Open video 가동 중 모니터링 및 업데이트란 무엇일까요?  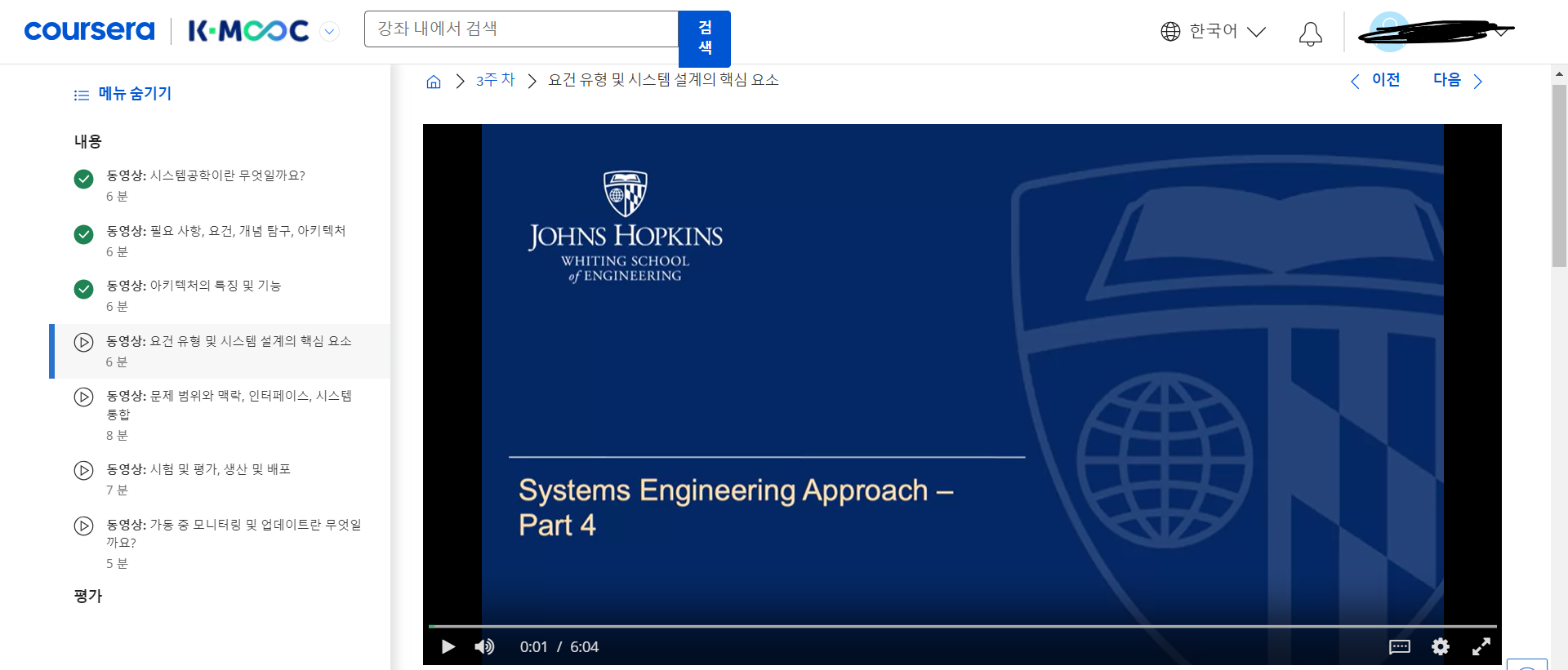tap(220, 544)
